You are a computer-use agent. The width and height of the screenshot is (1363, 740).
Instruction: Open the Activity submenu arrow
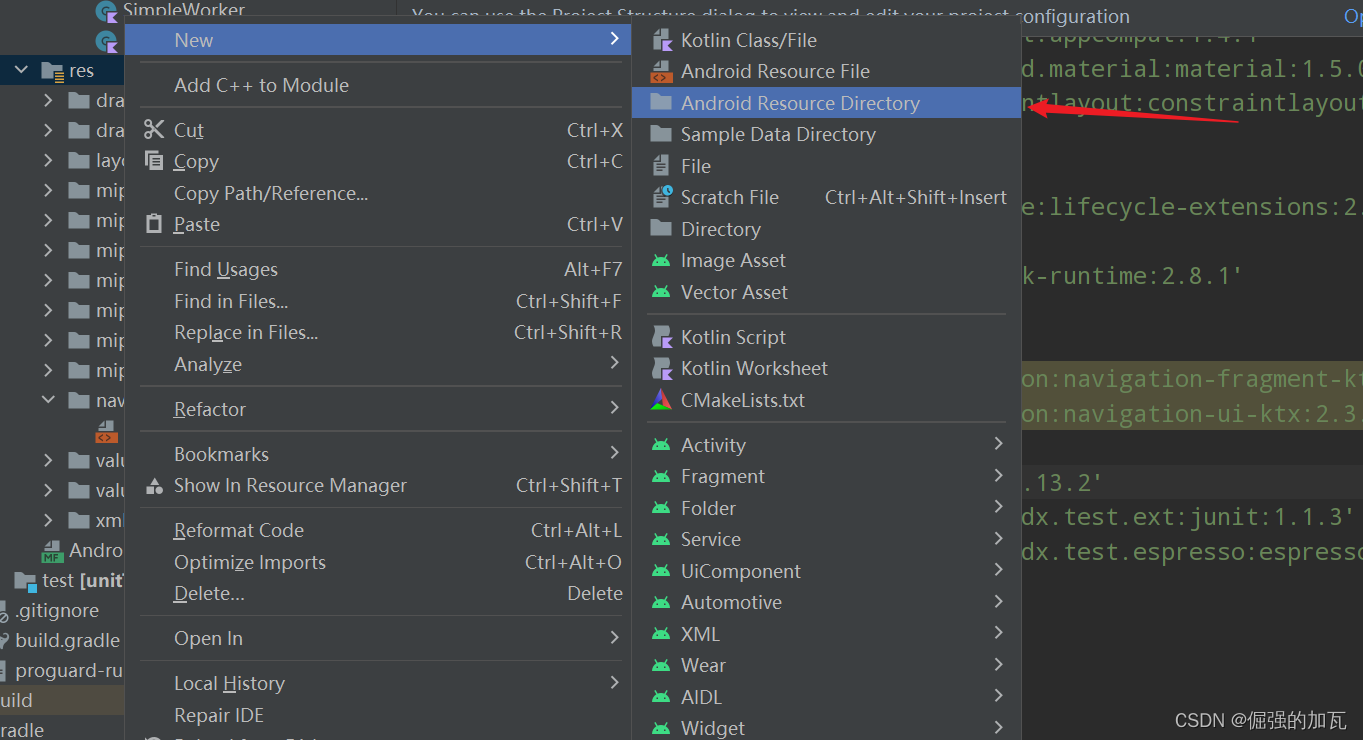[x=998, y=444]
